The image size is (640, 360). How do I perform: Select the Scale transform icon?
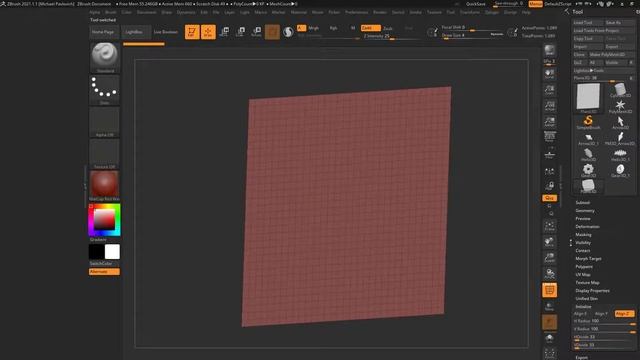pos(240,32)
